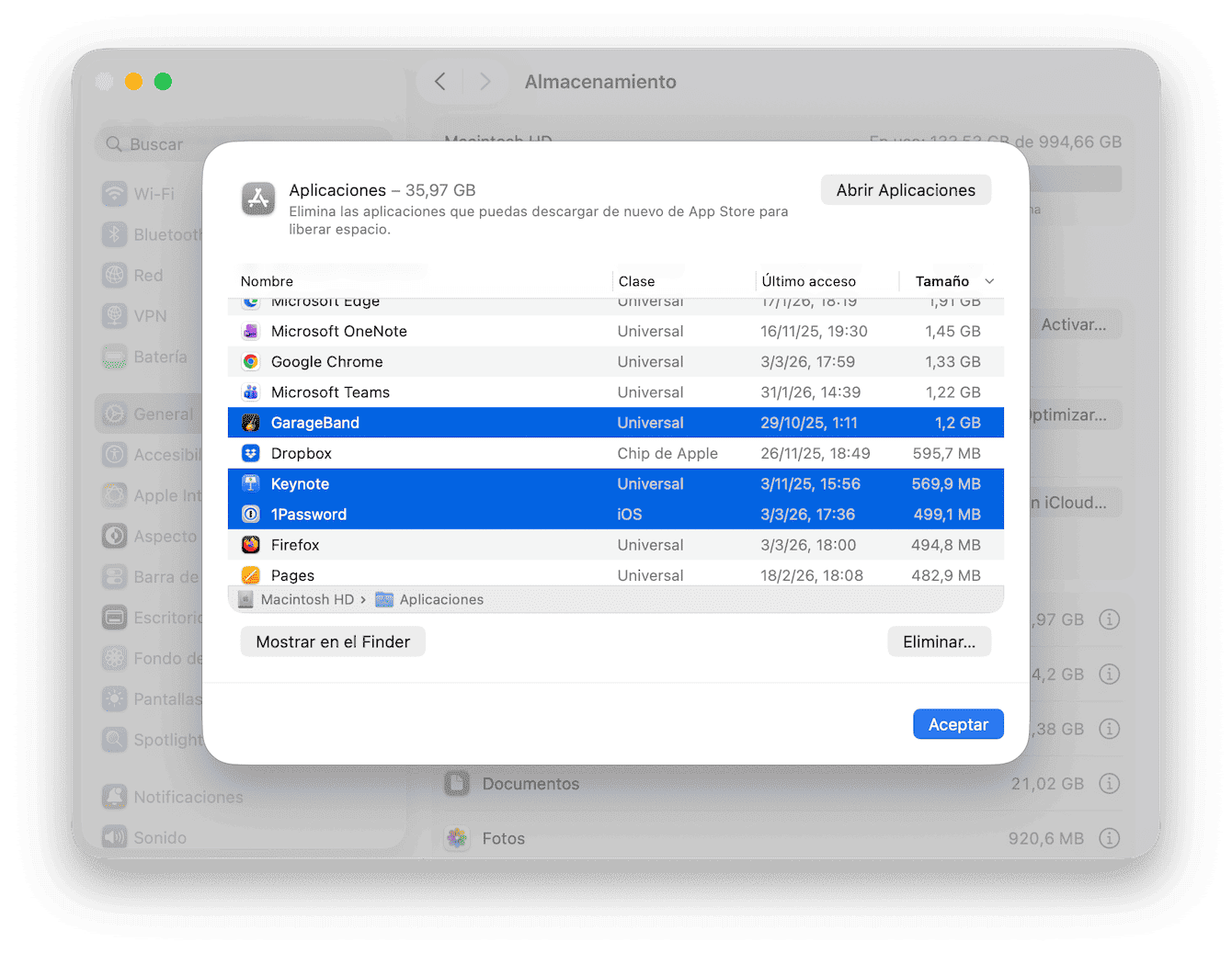Screen dimensions: 1232x953
Task: Select the 1Password row name
Action: coord(309,515)
